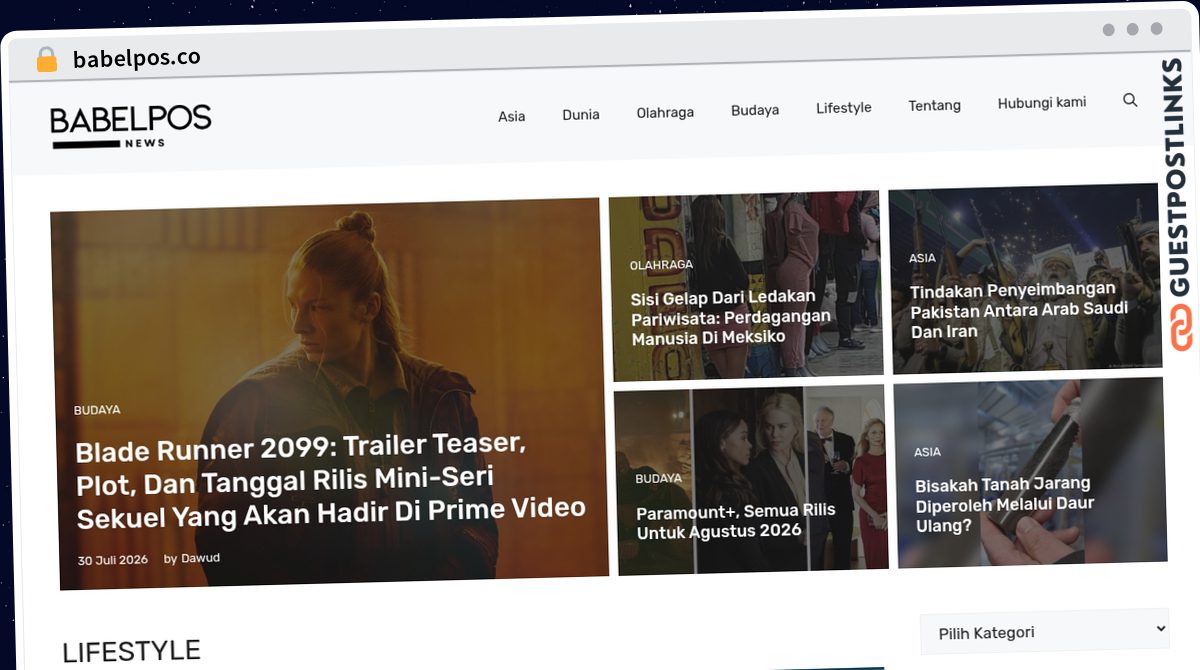Screen dimensions: 1200x670
Task: Open the Asia menu item
Action: click(x=511, y=116)
